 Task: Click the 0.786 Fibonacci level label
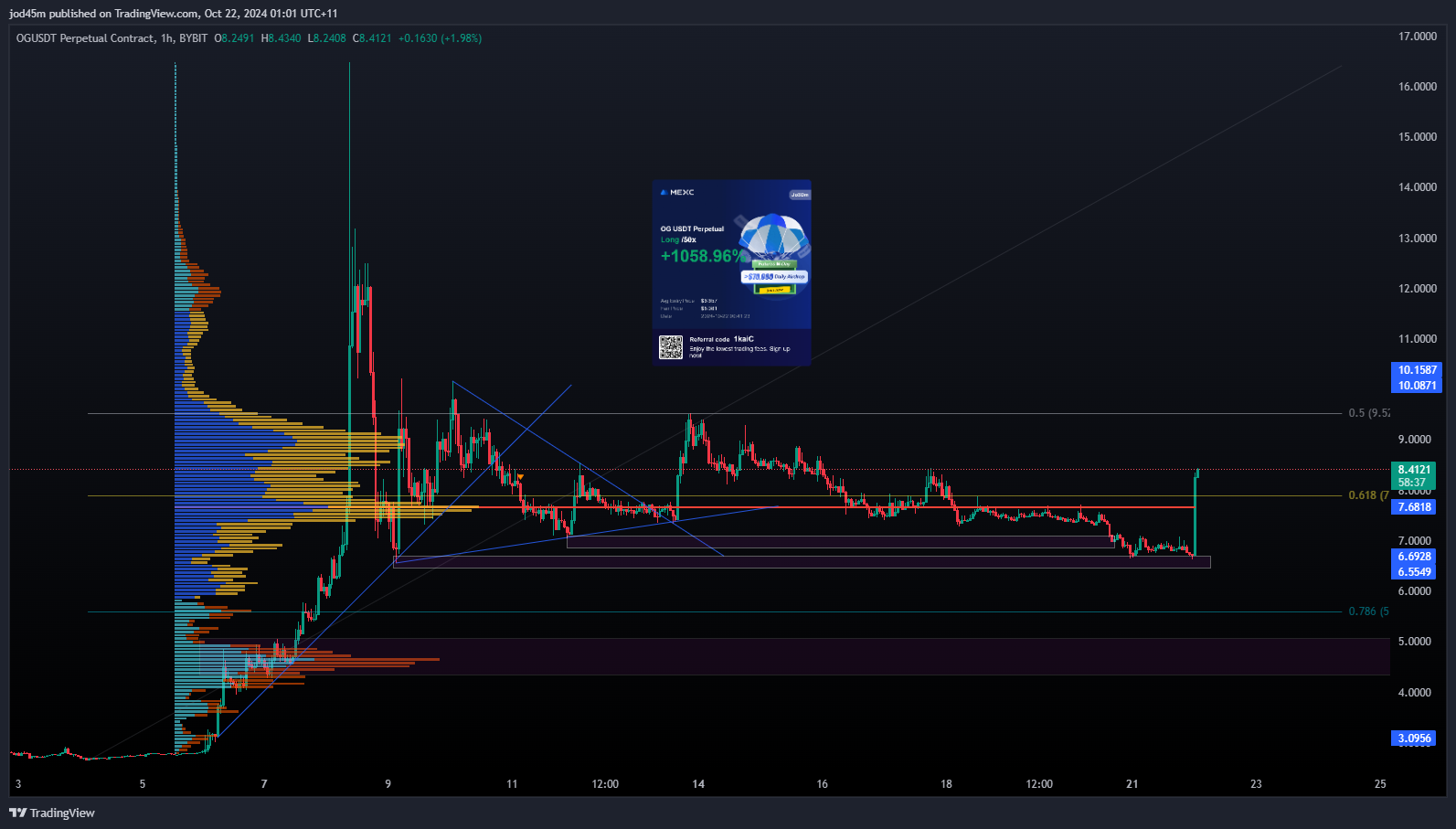tap(1368, 611)
